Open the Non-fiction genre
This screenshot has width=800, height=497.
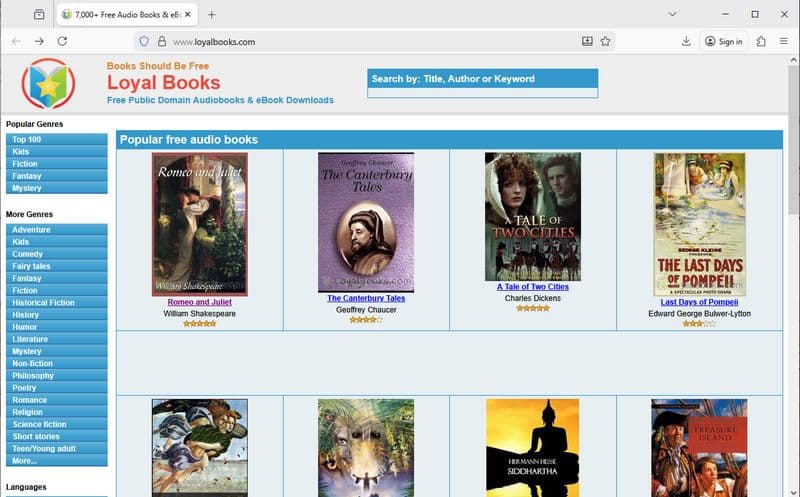57,363
